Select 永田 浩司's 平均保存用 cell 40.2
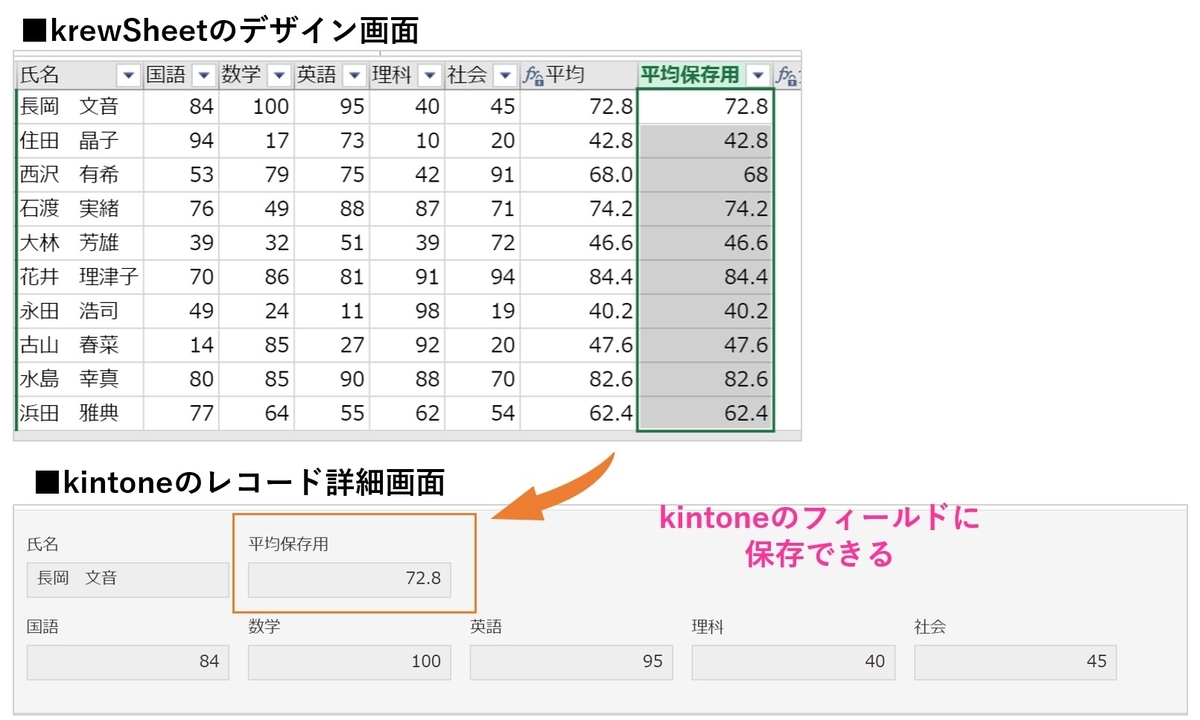This screenshot has height=720, width=1200. [705, 311]
